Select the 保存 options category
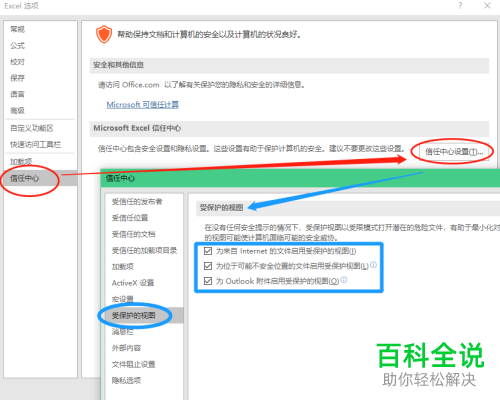Image resolution: width=500 pixels, height=400 pixels. click(17, 78)
